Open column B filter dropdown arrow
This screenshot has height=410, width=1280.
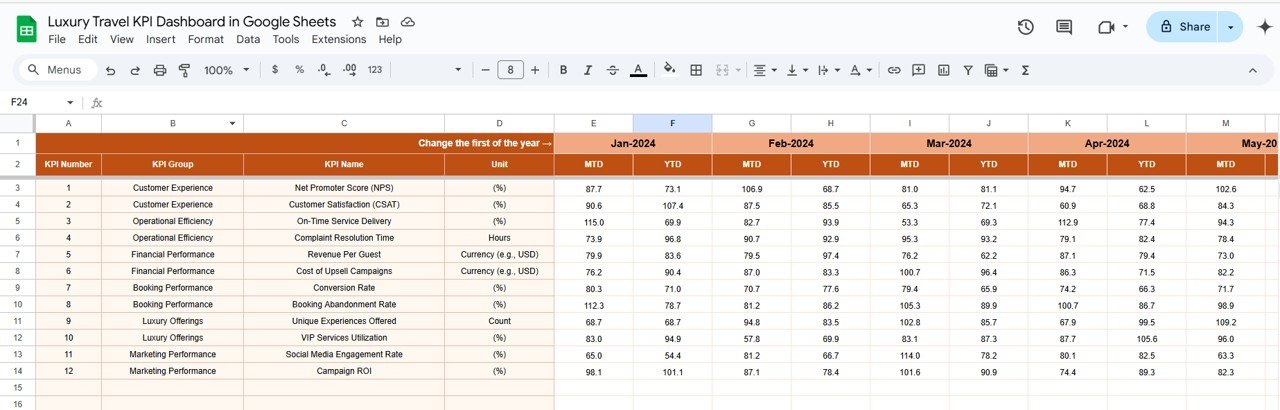click(233, 123)
